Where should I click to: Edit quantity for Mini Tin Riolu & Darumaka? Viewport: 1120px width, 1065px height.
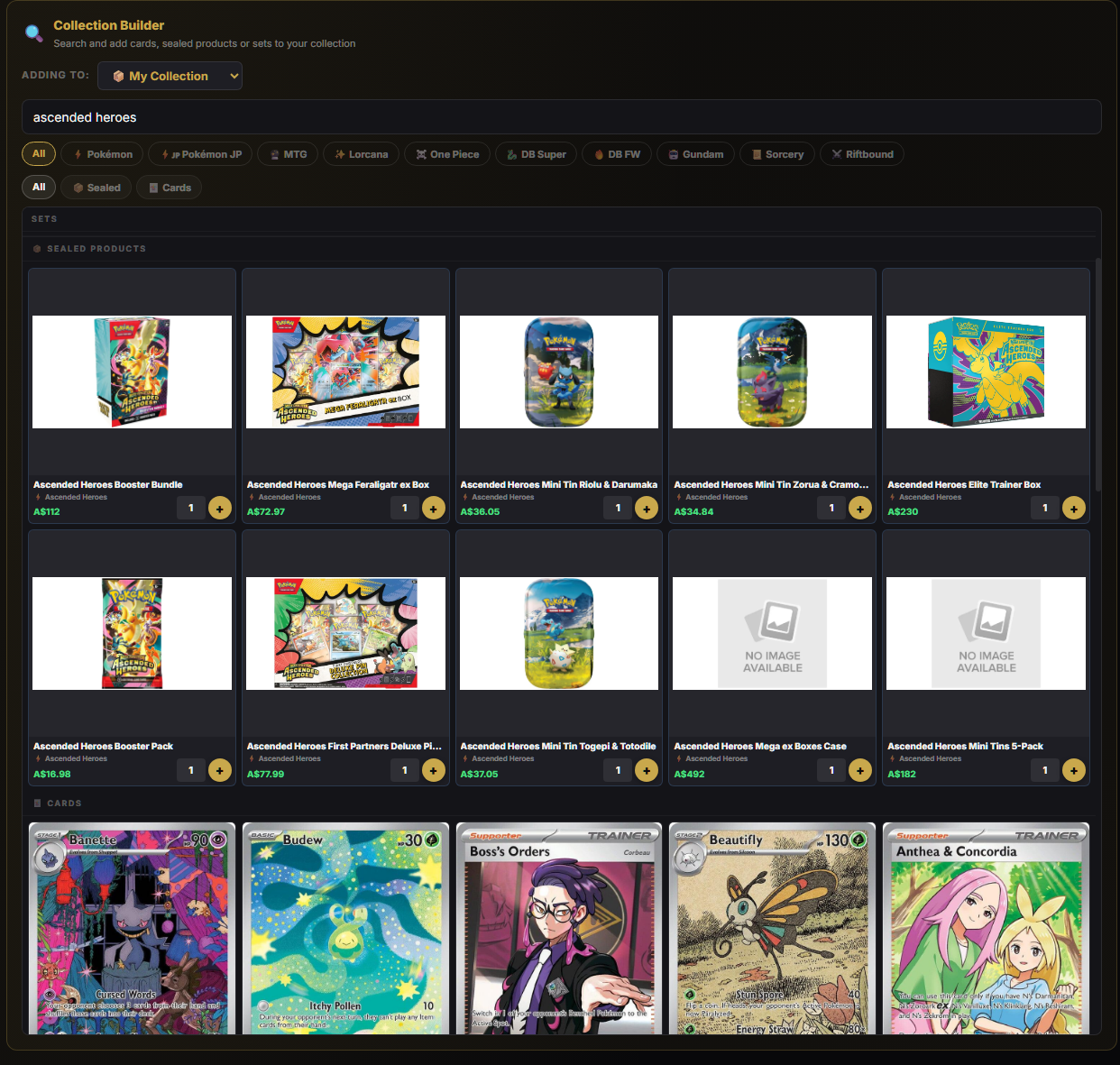click(618, 508)
